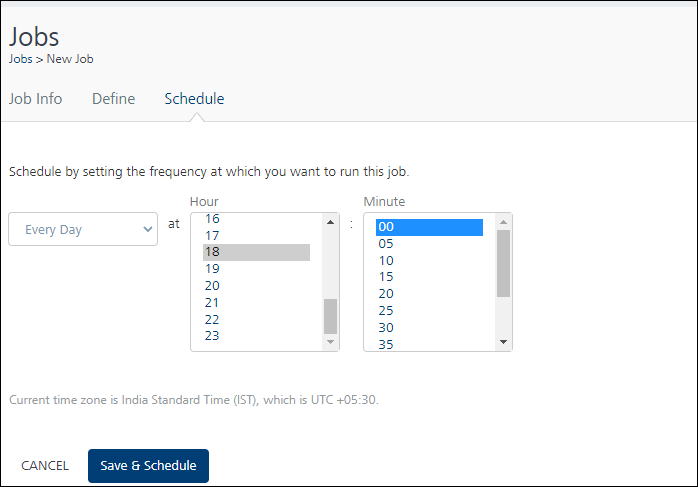The height and width of the screenshot is (487, 698).
Task: Click the Hour list scroll down arrow
Action: point(330,342)
